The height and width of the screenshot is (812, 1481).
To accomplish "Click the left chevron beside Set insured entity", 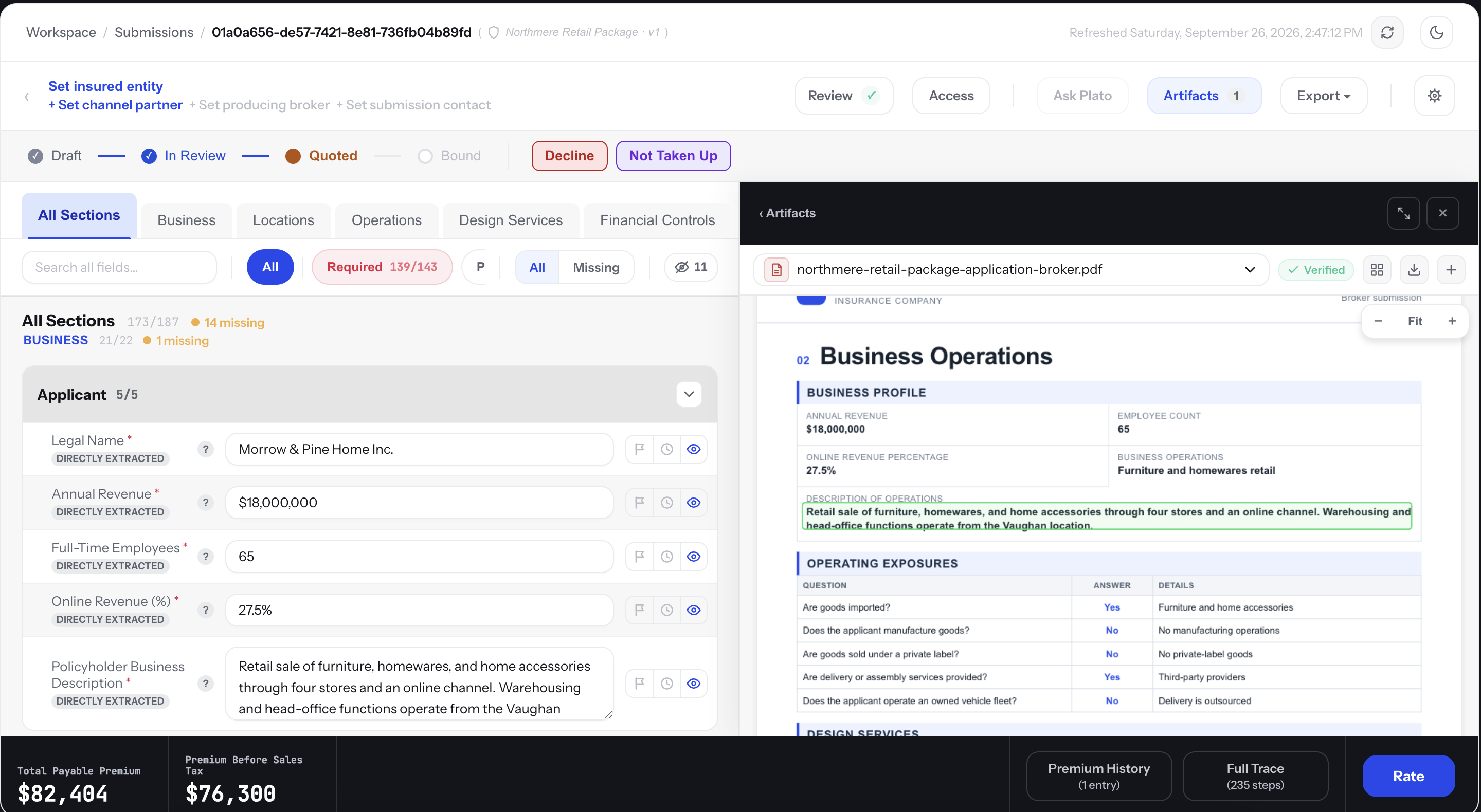I will point(27,97).
